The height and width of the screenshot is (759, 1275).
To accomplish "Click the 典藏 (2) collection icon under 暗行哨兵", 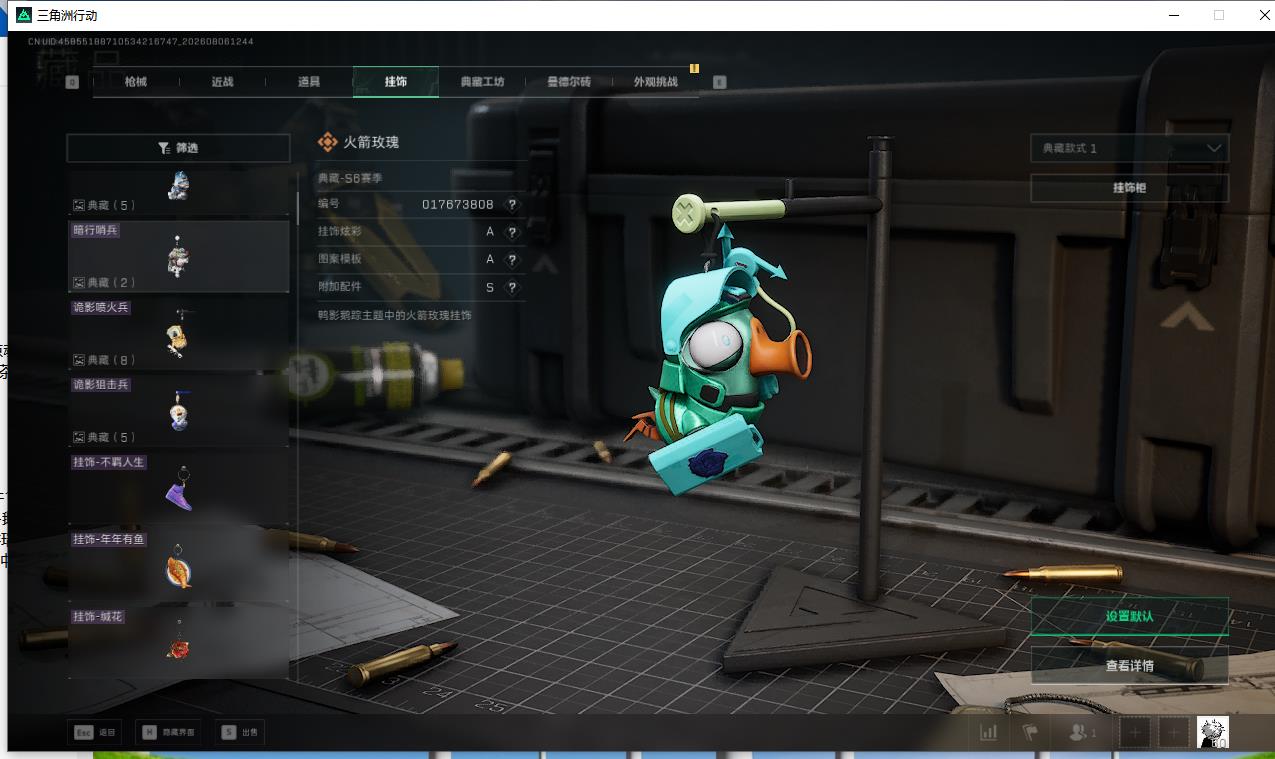I will point(79,283).
